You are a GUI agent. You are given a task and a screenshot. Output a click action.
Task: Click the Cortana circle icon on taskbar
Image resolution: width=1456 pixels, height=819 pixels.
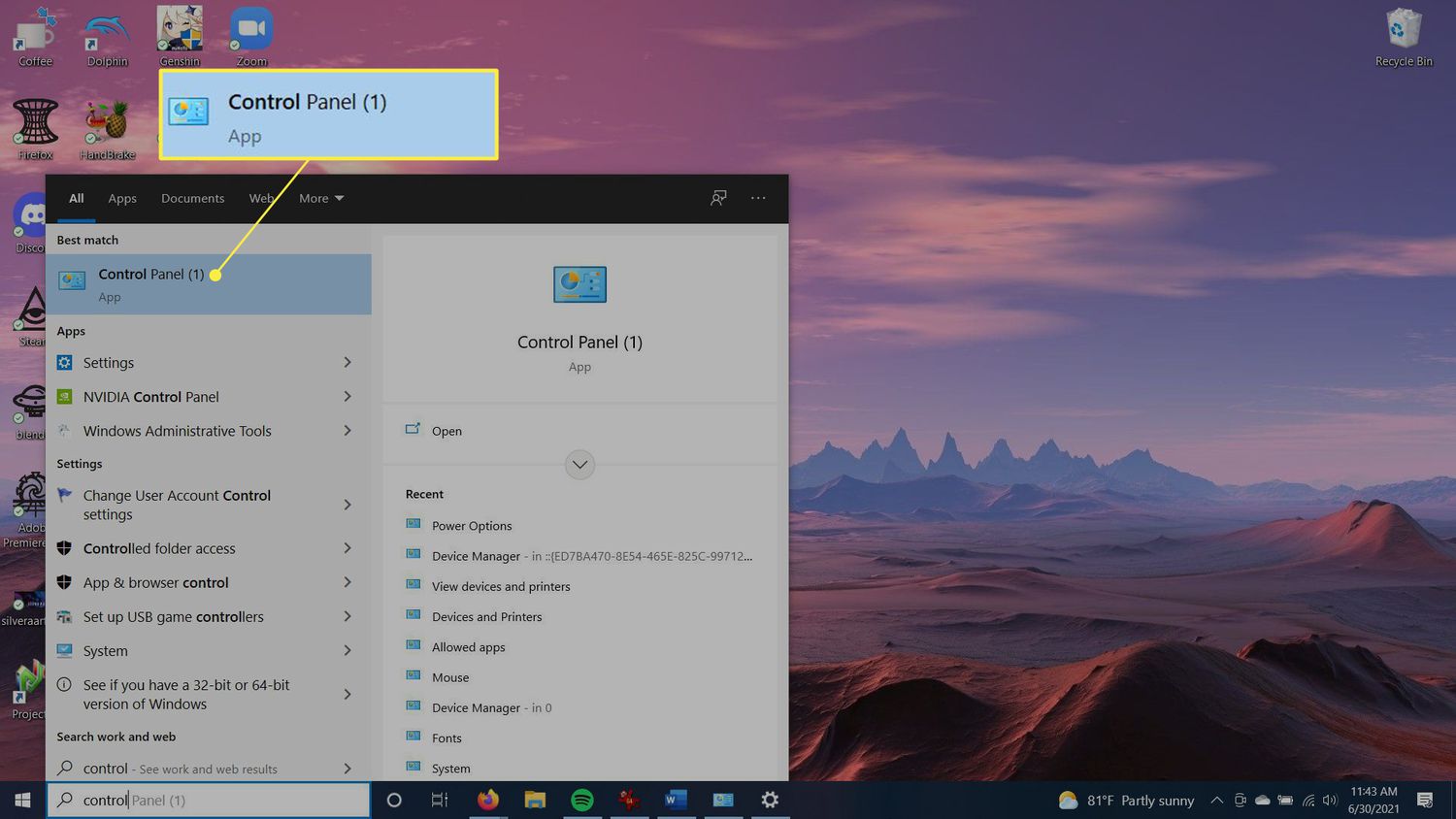[394, 800]
